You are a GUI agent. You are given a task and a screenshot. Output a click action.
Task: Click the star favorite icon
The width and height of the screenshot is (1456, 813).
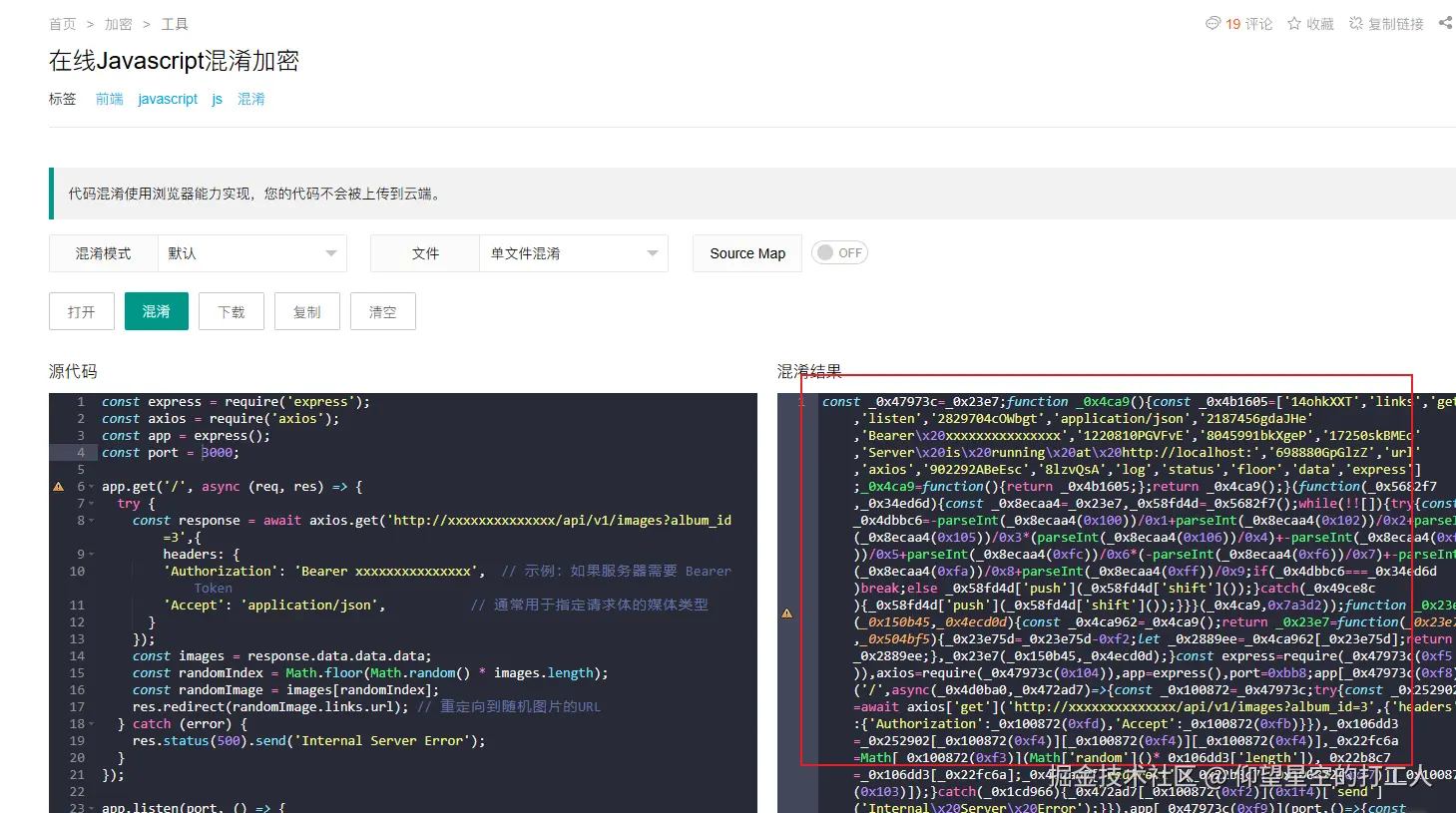[x=1293, y=23]
